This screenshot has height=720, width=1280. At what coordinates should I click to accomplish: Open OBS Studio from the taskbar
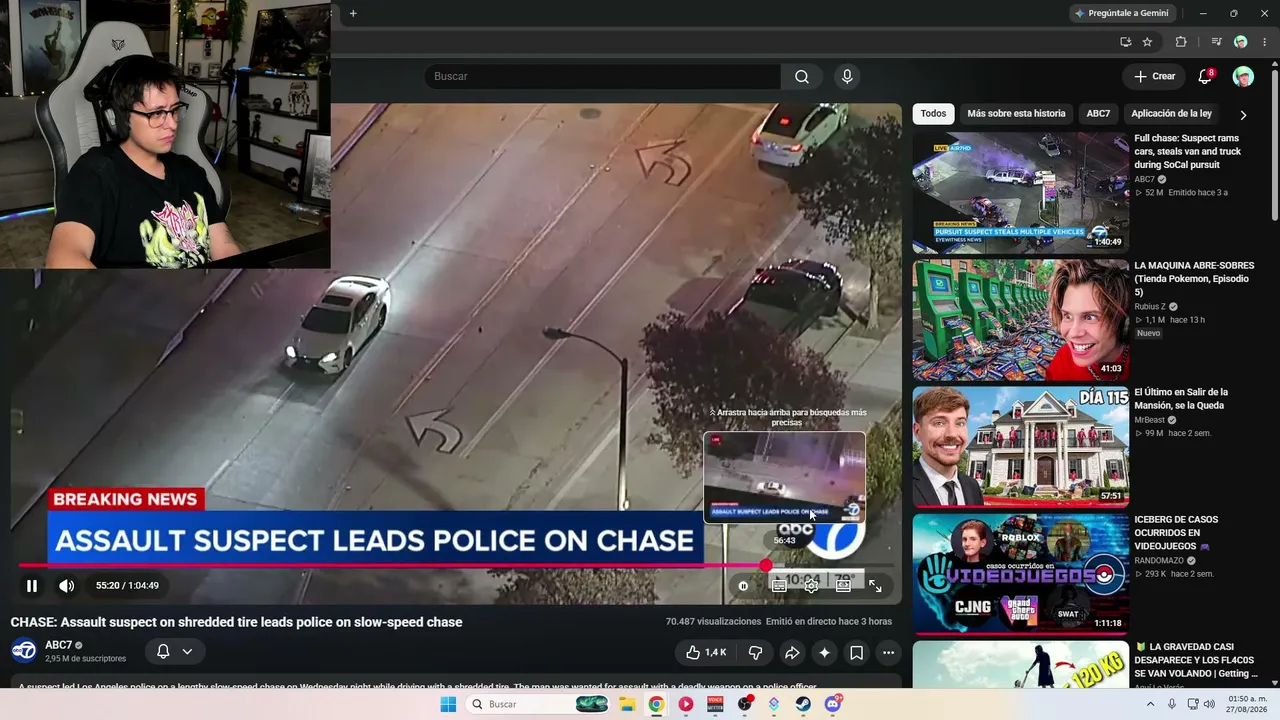744,704
